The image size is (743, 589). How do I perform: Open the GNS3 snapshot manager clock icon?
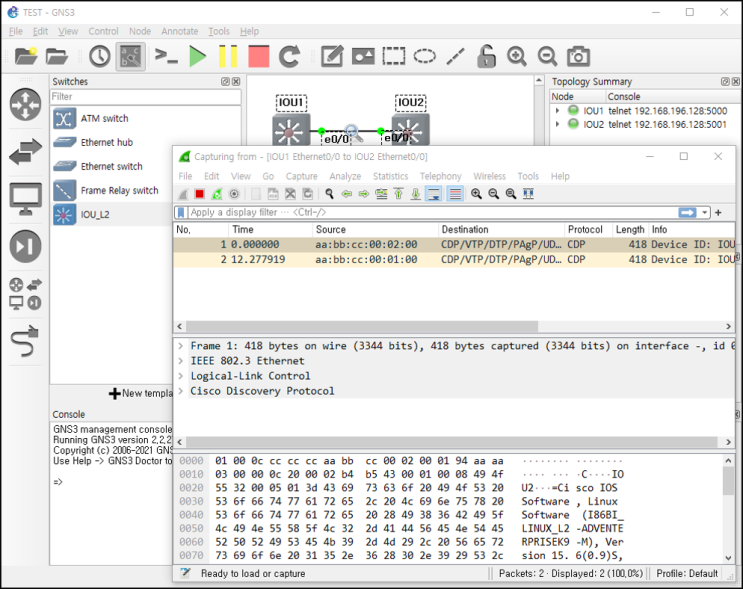(x=100, y=56)
